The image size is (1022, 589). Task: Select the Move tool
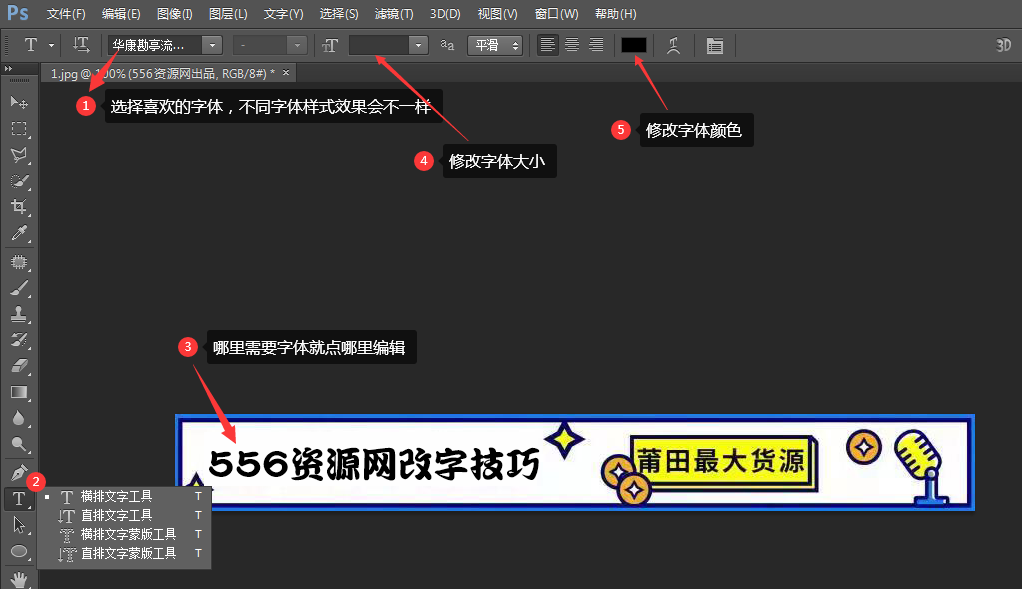(x=18, y=103)
